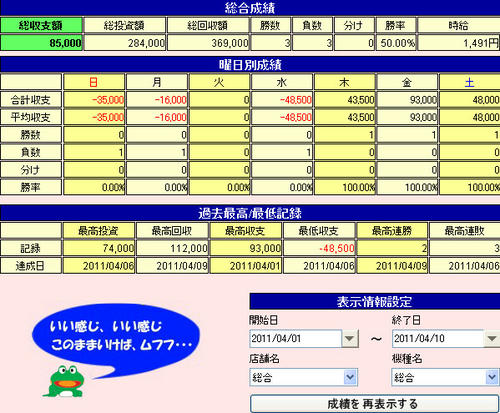Click the 記録 value 74,000
This screenshot has height=413, width=500.
point(99,248)
